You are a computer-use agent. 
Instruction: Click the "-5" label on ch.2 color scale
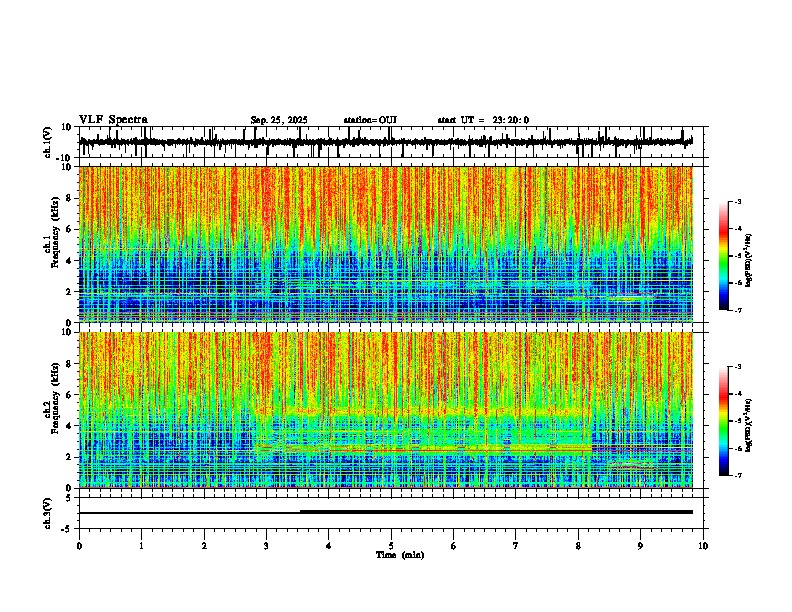[x=738, y=421]
